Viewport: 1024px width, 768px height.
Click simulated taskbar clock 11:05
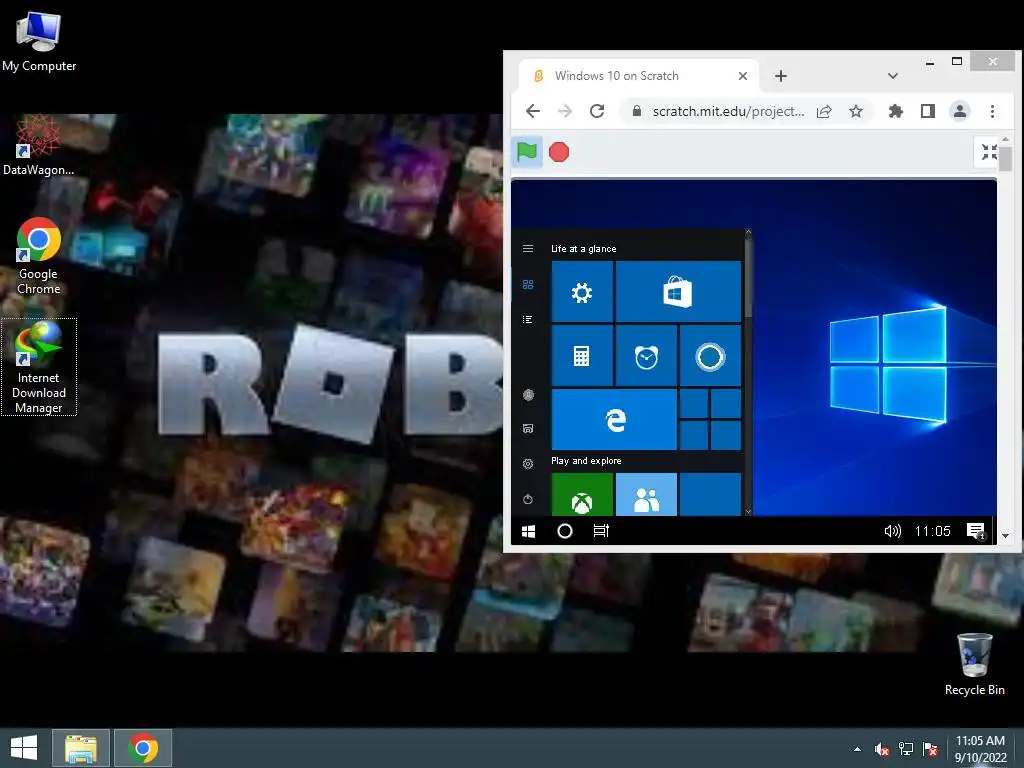point(933,532)
